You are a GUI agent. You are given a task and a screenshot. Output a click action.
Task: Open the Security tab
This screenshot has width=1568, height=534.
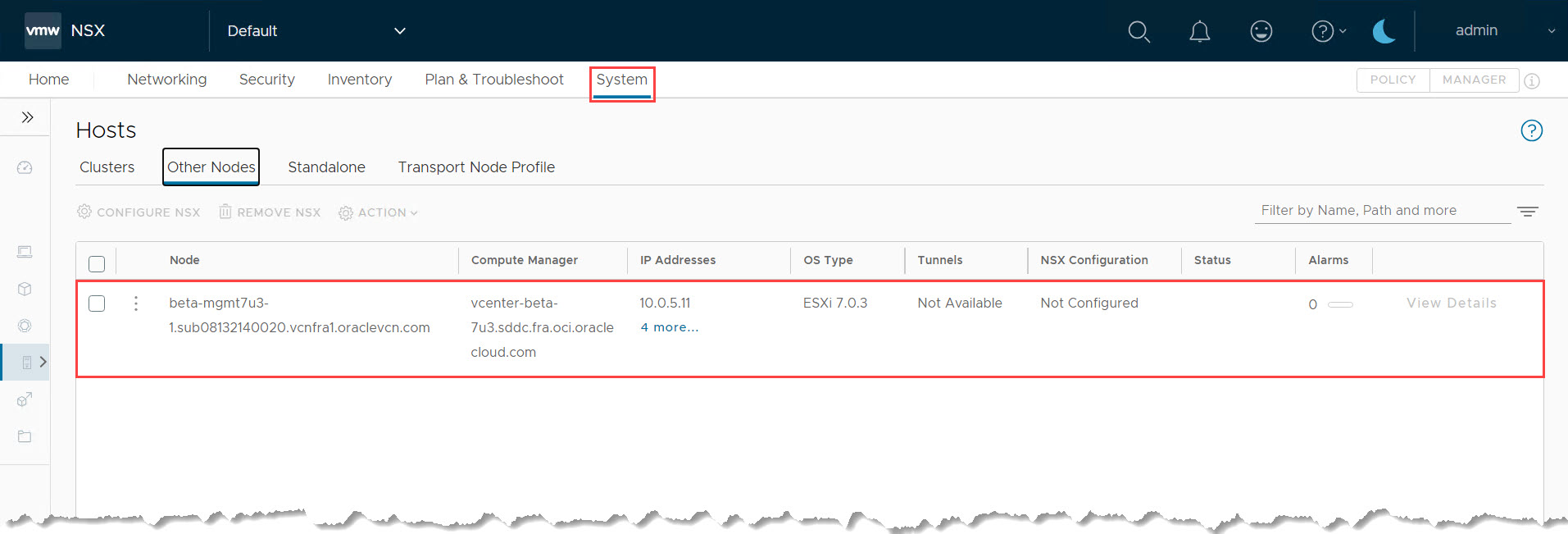click(266, 80)
